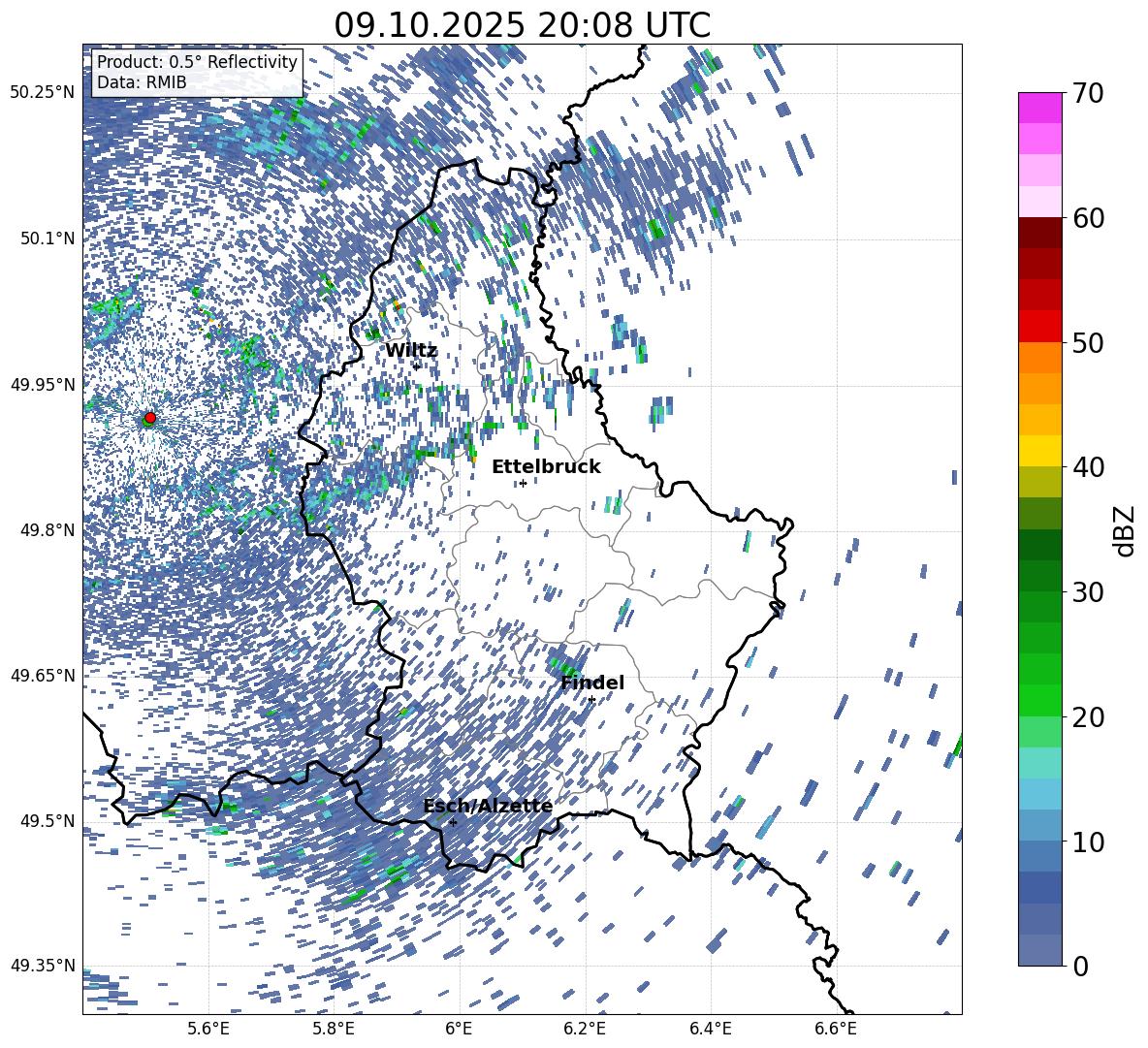
Task: Click the Findel station label
Action: (592, 683)
